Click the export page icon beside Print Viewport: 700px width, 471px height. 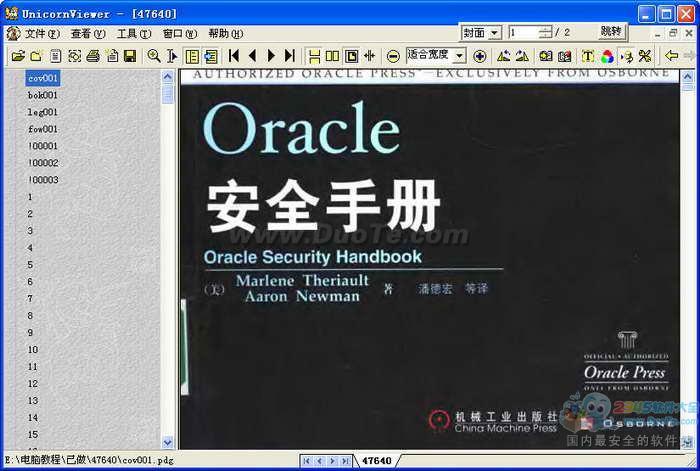112,56
